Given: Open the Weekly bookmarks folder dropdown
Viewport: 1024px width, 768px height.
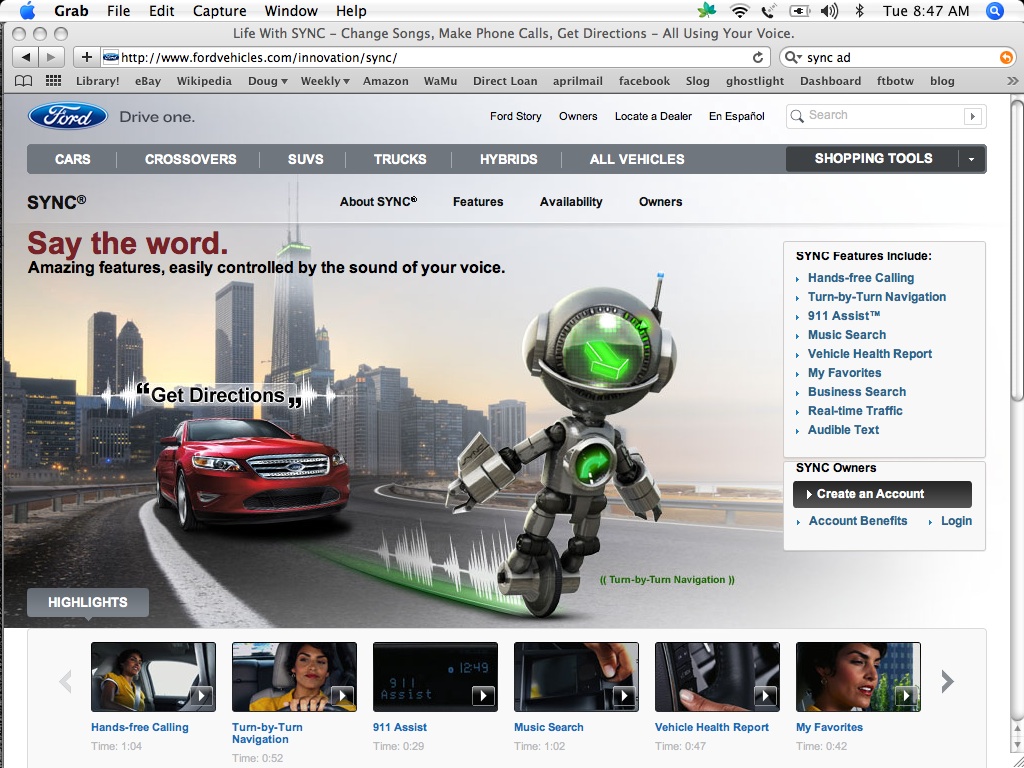Looking at the screenshot, I should [x=325, y=81].
